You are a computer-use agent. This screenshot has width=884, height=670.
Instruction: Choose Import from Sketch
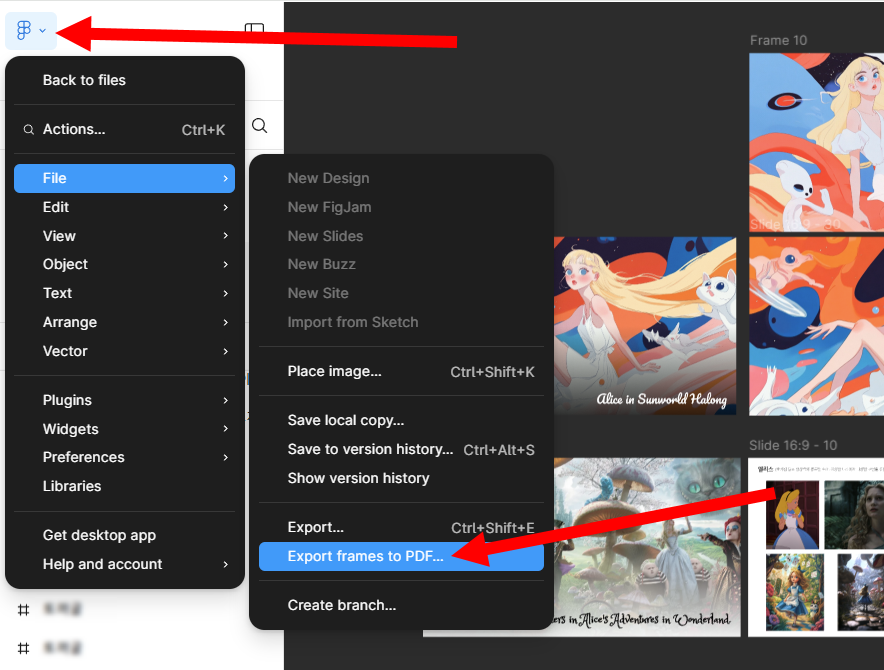coord(401,322)
